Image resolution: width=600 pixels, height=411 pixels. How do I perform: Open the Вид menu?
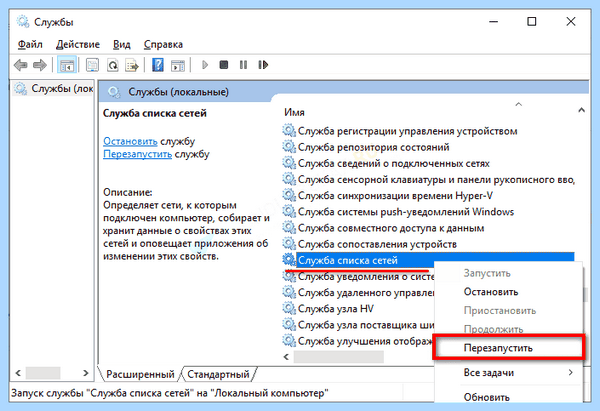(122, 44)
